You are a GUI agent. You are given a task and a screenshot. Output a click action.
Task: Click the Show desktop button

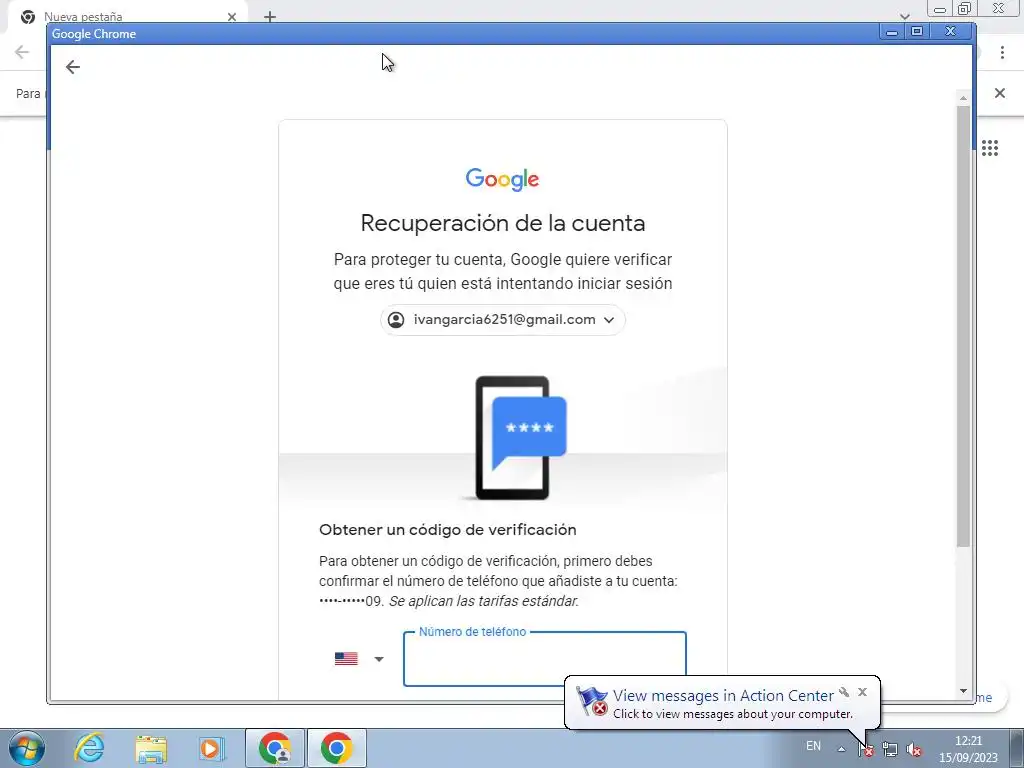[x=1017, y=748]
